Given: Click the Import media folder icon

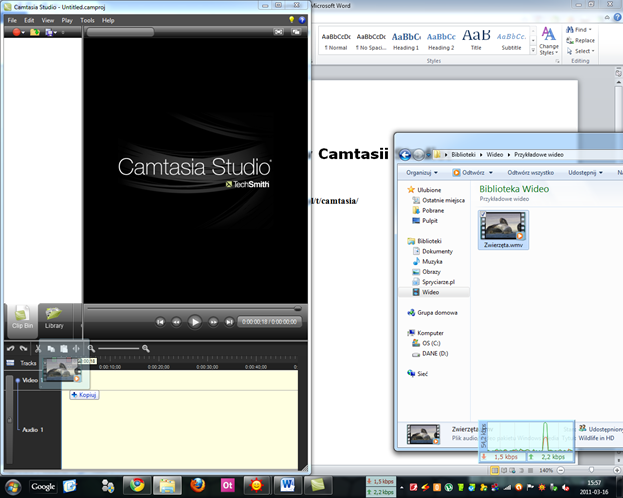Looking at the screenshot, I should point(35,32).
